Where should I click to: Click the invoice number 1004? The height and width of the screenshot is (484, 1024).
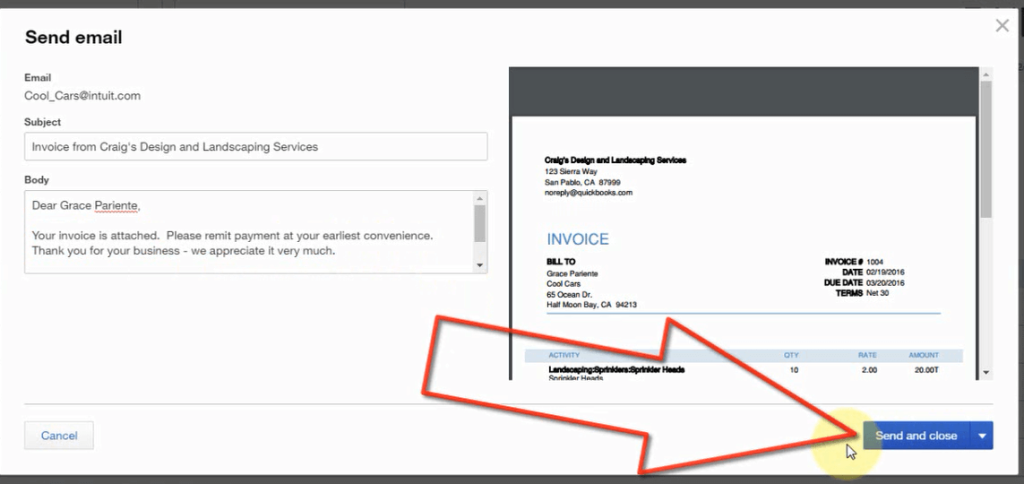coord(875,262)
